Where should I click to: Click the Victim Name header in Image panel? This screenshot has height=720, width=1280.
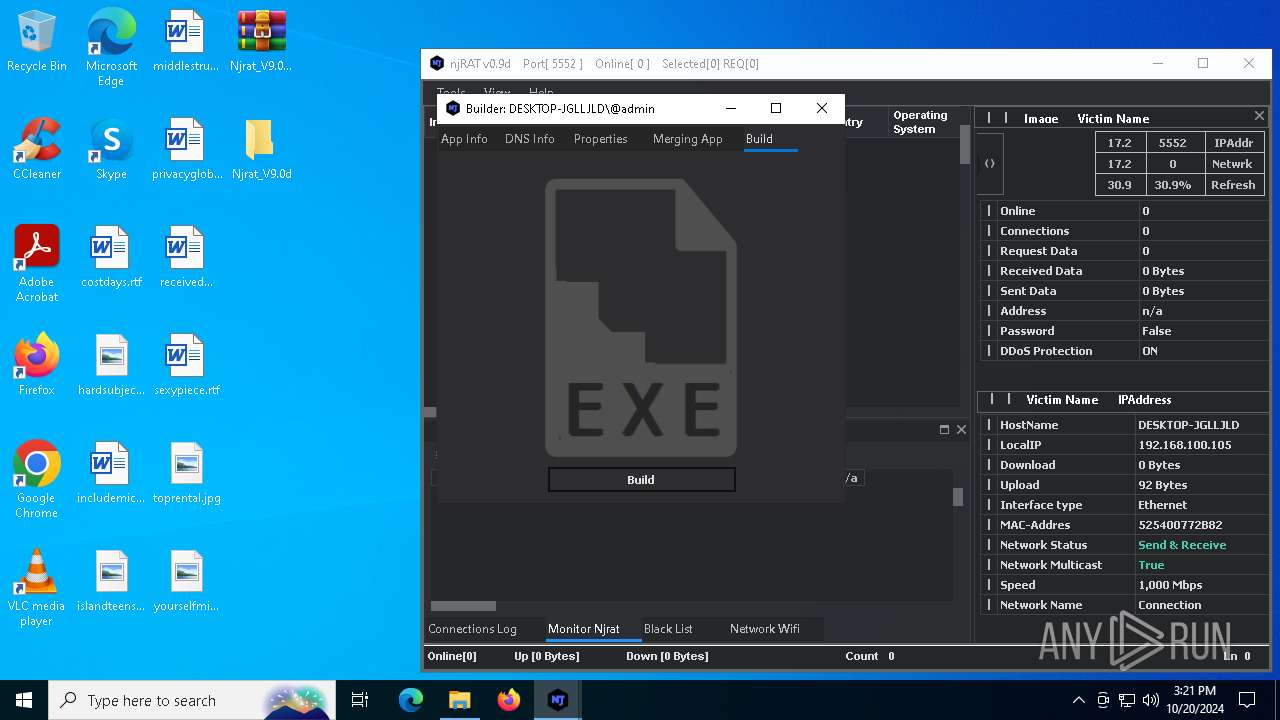click(1113, 119)
